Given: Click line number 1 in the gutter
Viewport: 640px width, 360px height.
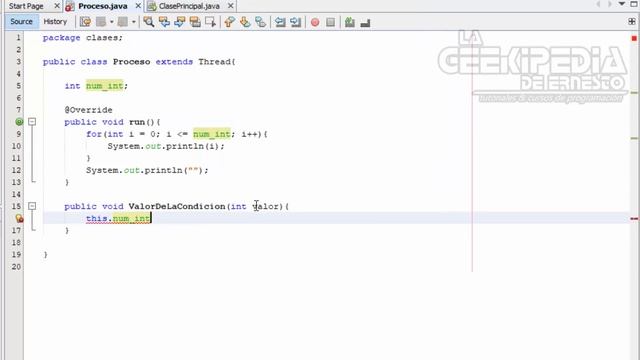Looking at the screenshot, I should click(x=18, y=38).
